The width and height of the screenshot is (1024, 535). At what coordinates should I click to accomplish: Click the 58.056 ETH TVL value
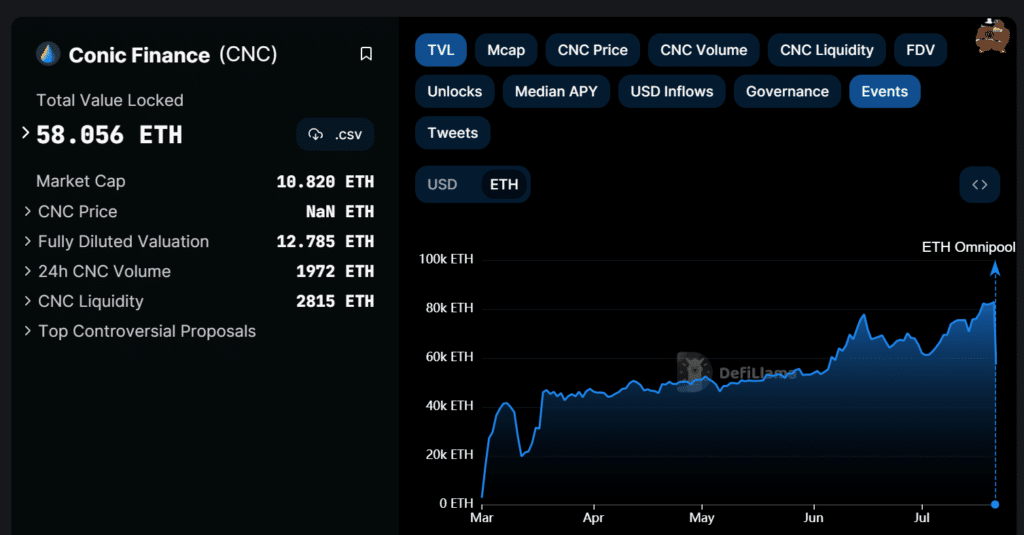point(109,135)
